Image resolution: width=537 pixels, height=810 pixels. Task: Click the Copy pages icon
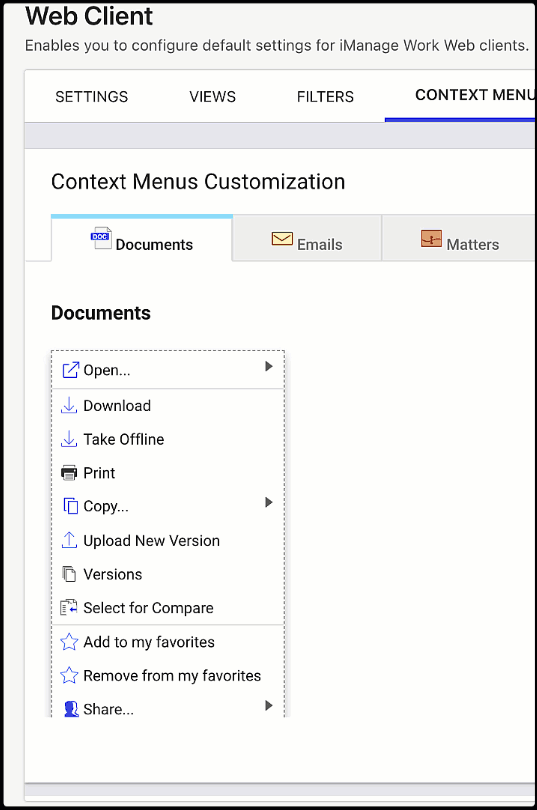(70, 506)
